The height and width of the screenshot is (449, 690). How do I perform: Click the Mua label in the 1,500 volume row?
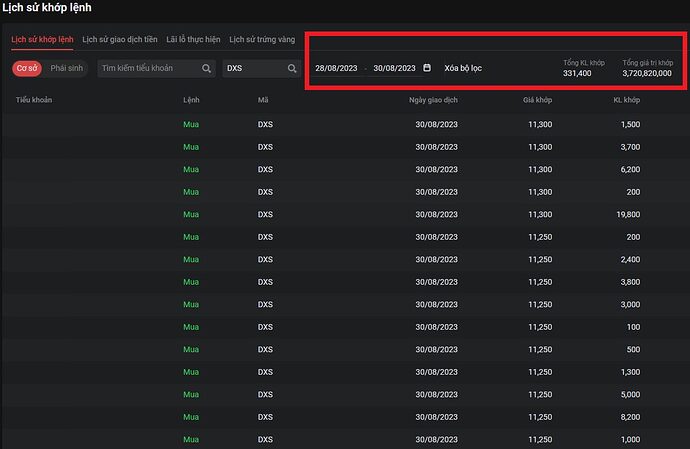coord(191,124)
